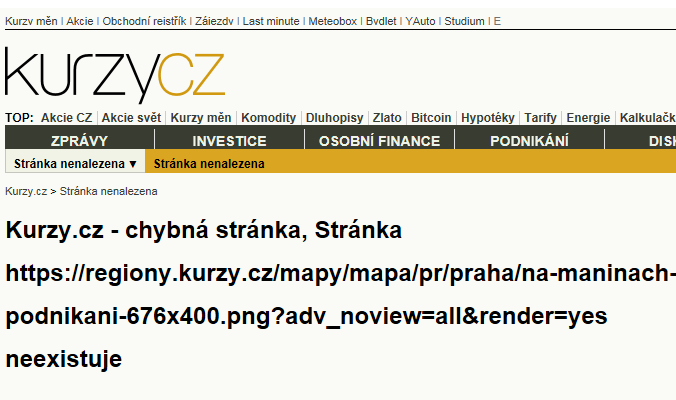Select the OSOBNÍ FINANCE tab

379,141
